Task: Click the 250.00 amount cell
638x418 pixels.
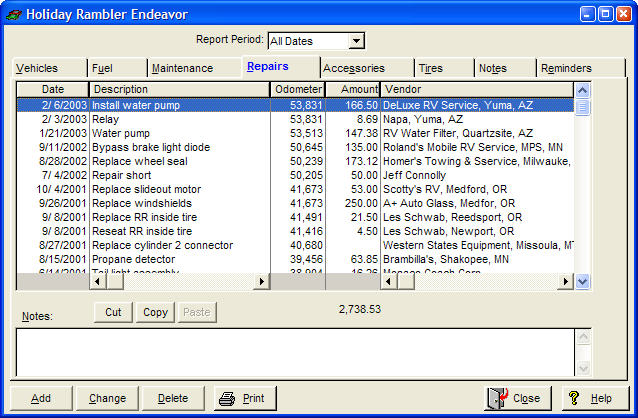Action: pos(361,203)
